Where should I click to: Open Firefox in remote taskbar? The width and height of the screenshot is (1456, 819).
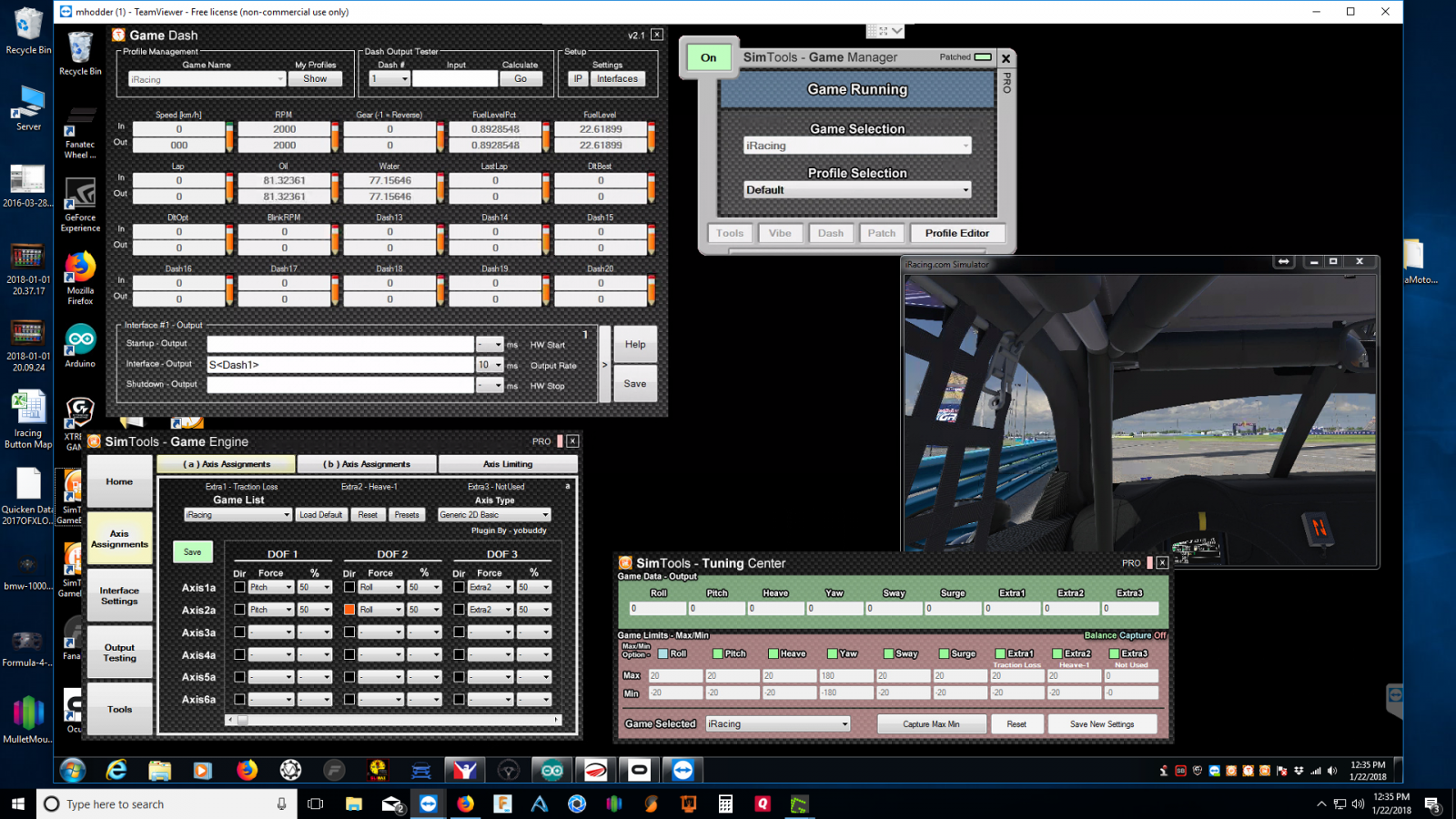pos(247,771)
